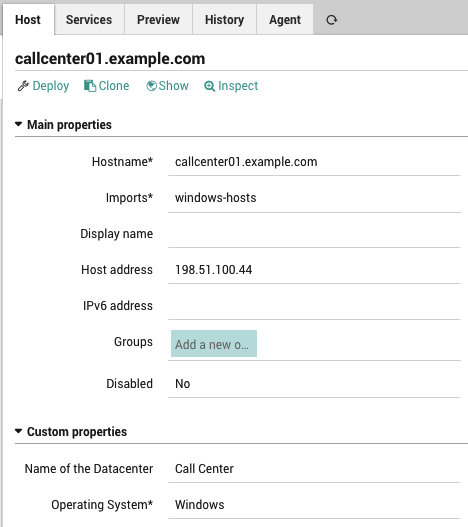468x527 pixels.
Task: Switch to the Services tab
Action: pyautogui.click(x=89, y=19)
